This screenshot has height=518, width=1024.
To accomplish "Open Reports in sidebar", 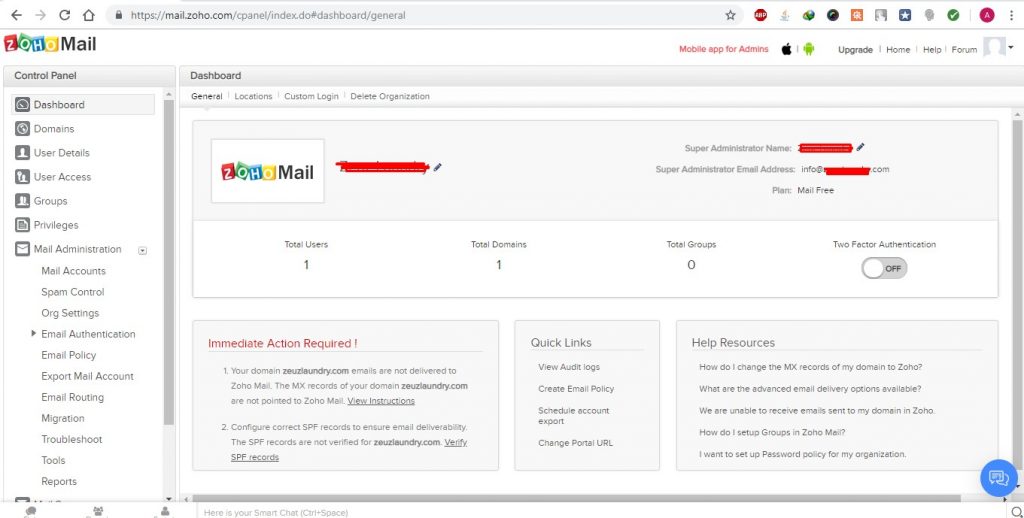I will (59, 481).
